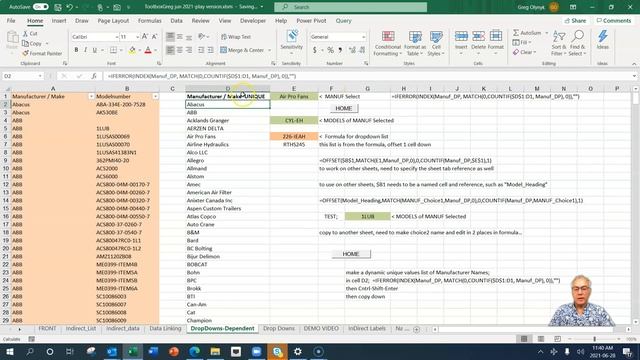
Task: Click the Comments button
Action: 614,20
